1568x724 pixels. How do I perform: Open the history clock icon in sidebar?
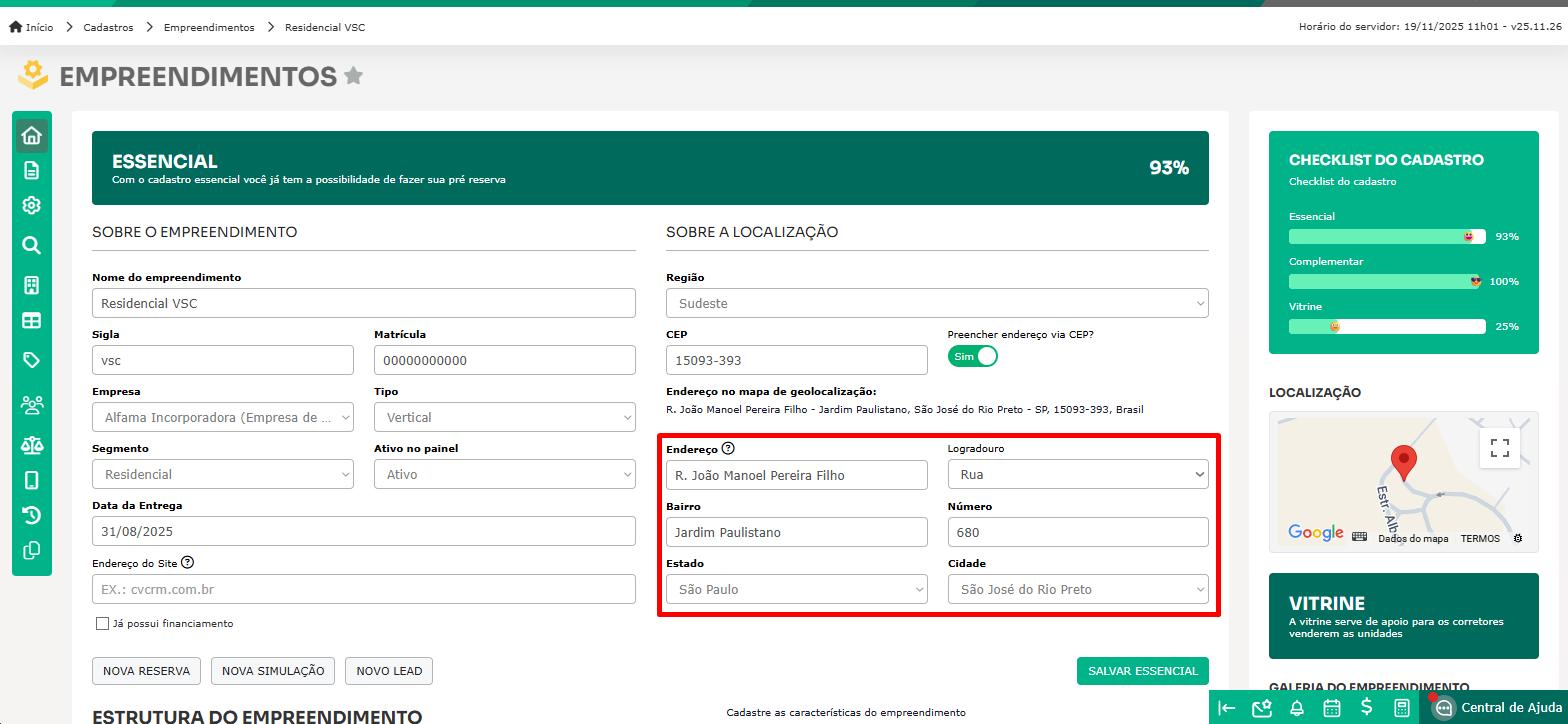coord(31,515)
